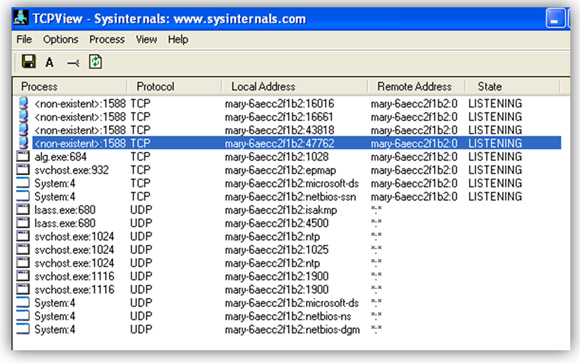
Task: Click process icon on selected 47762 row
Action: 23,143
